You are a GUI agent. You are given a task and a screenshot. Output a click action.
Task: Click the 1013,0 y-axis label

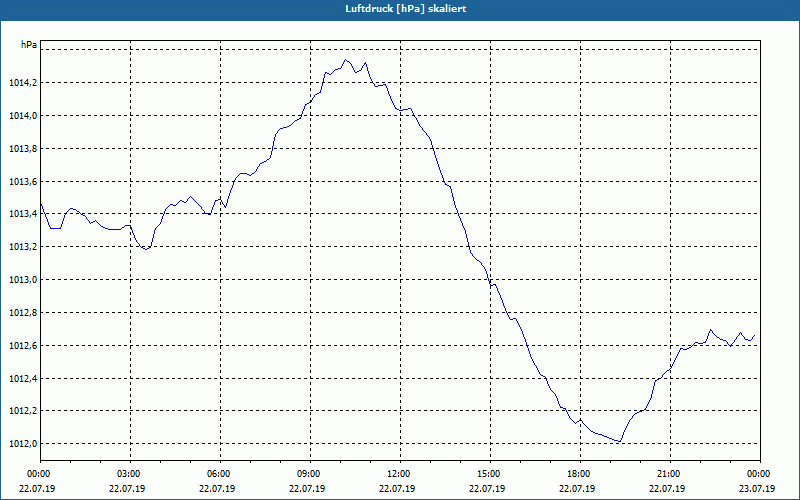click(x=23, y=280)
